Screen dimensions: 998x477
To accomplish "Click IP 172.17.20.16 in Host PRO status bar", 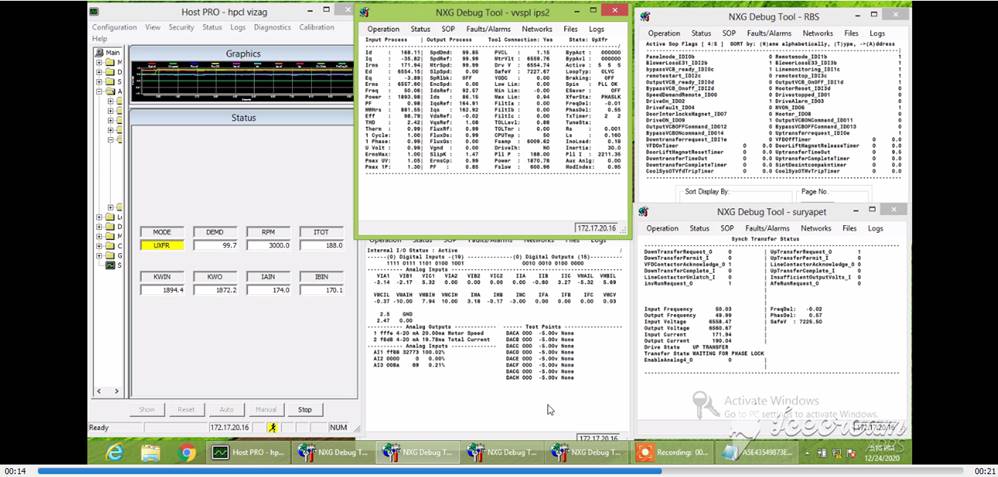I will [x=230, y=427].
